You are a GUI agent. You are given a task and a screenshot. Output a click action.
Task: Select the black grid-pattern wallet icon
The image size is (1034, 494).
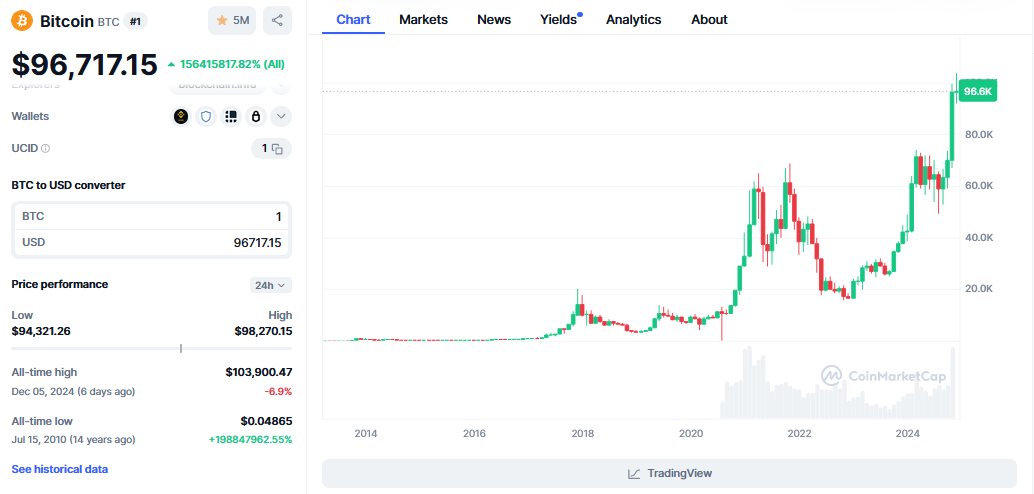[x=231, y=116]
